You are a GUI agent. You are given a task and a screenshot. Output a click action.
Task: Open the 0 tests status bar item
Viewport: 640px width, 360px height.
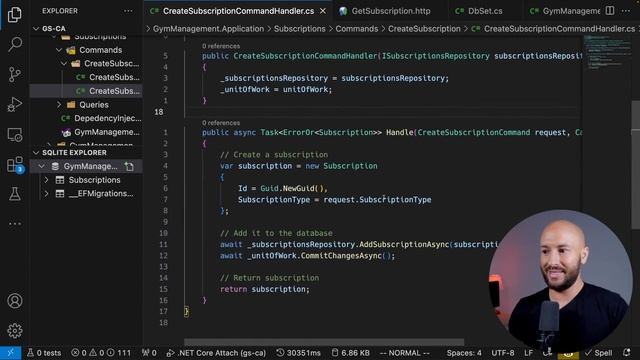(x=44, y=353)
